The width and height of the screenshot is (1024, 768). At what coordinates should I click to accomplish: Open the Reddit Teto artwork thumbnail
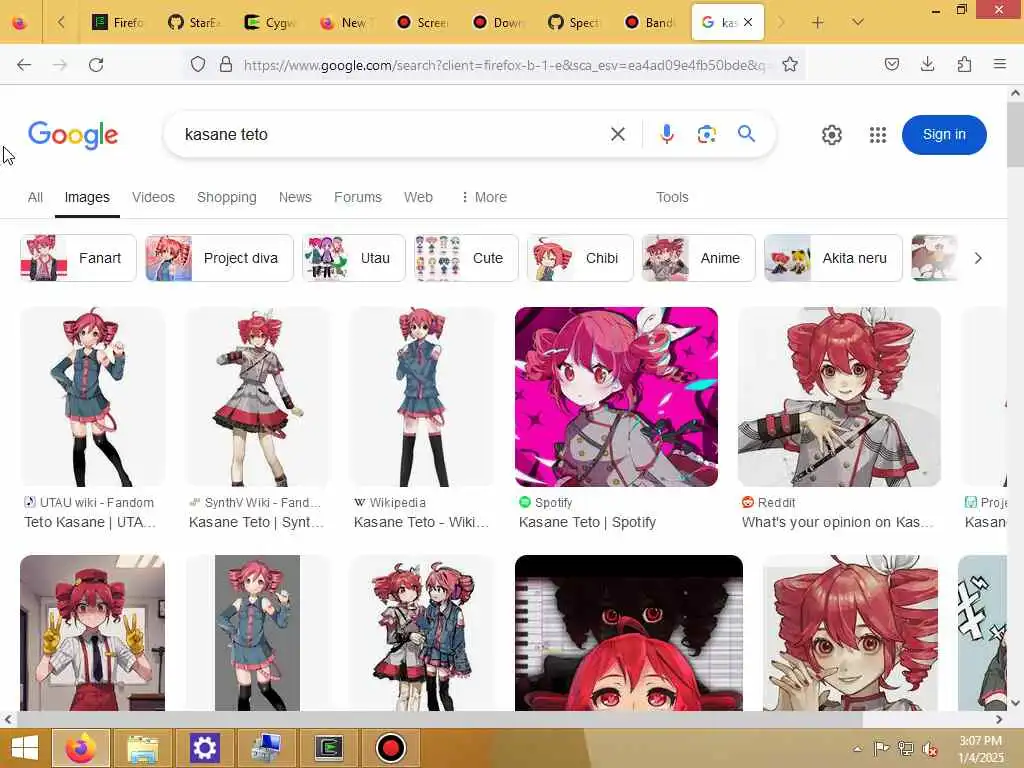[x=839, y=396]
